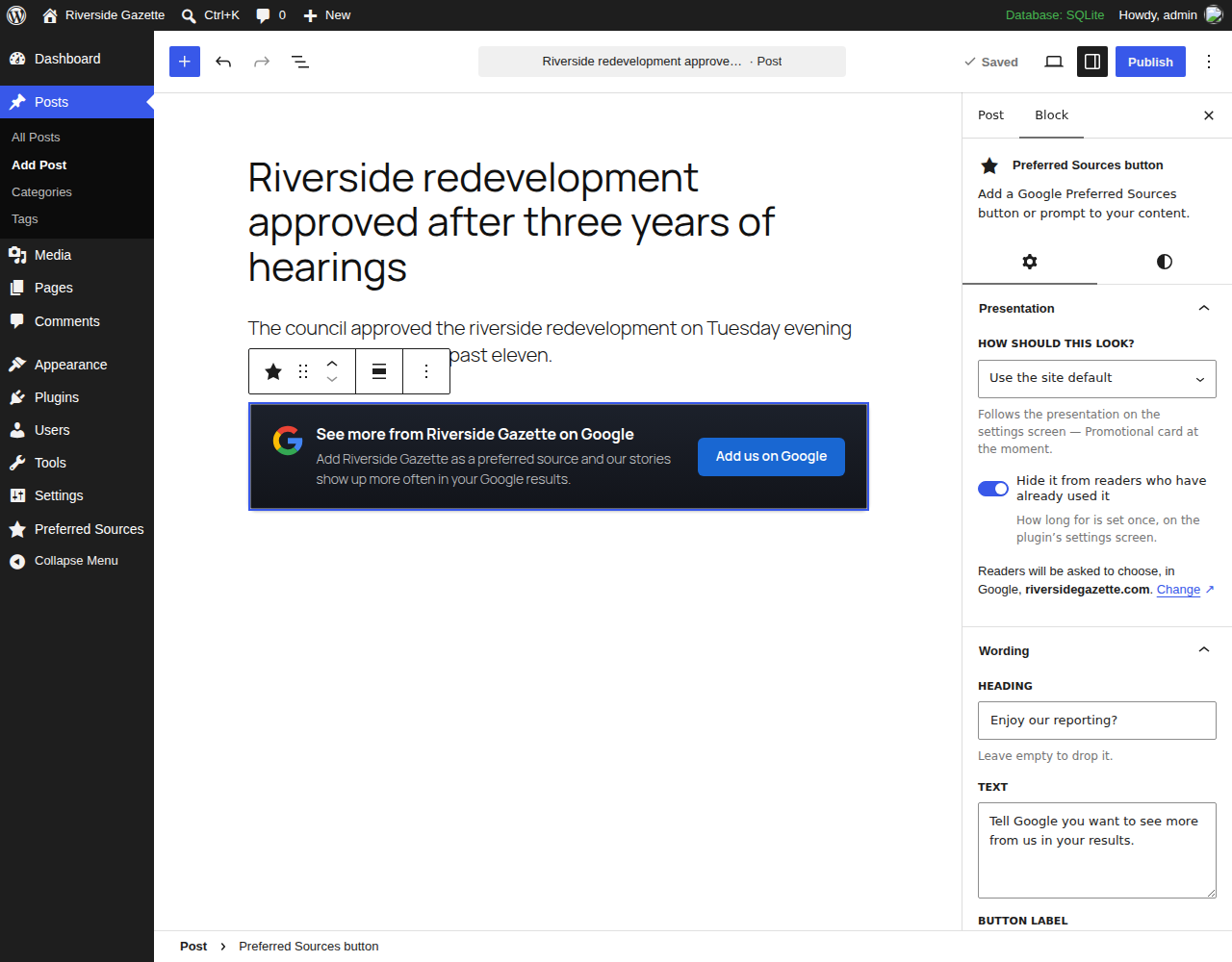Open the block Settings gear tab

click(x=1030, y=262)
